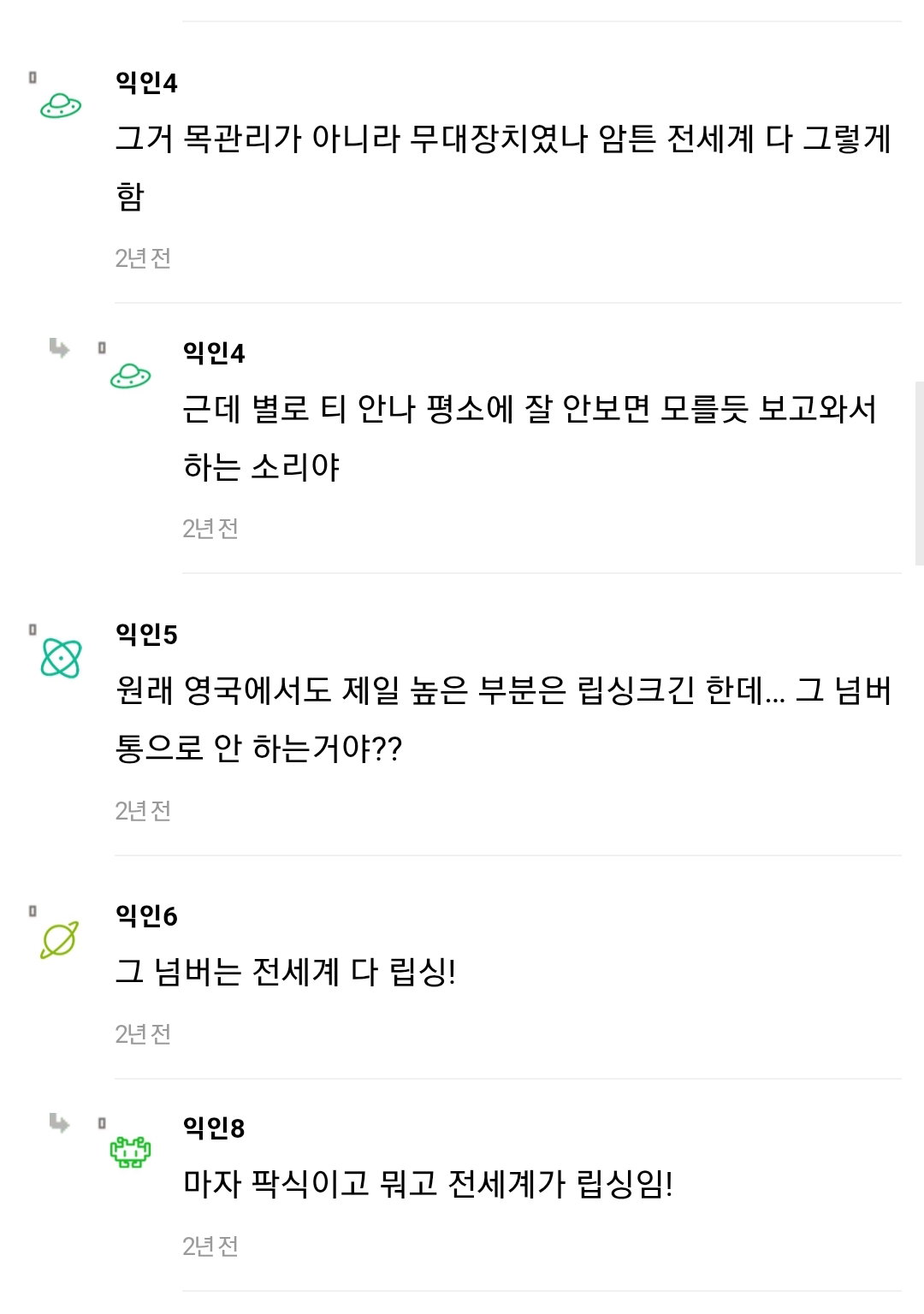Viewport: 924px width, 1314px height.
Task: Select the 익인5 username
Action: coord(146,634)
